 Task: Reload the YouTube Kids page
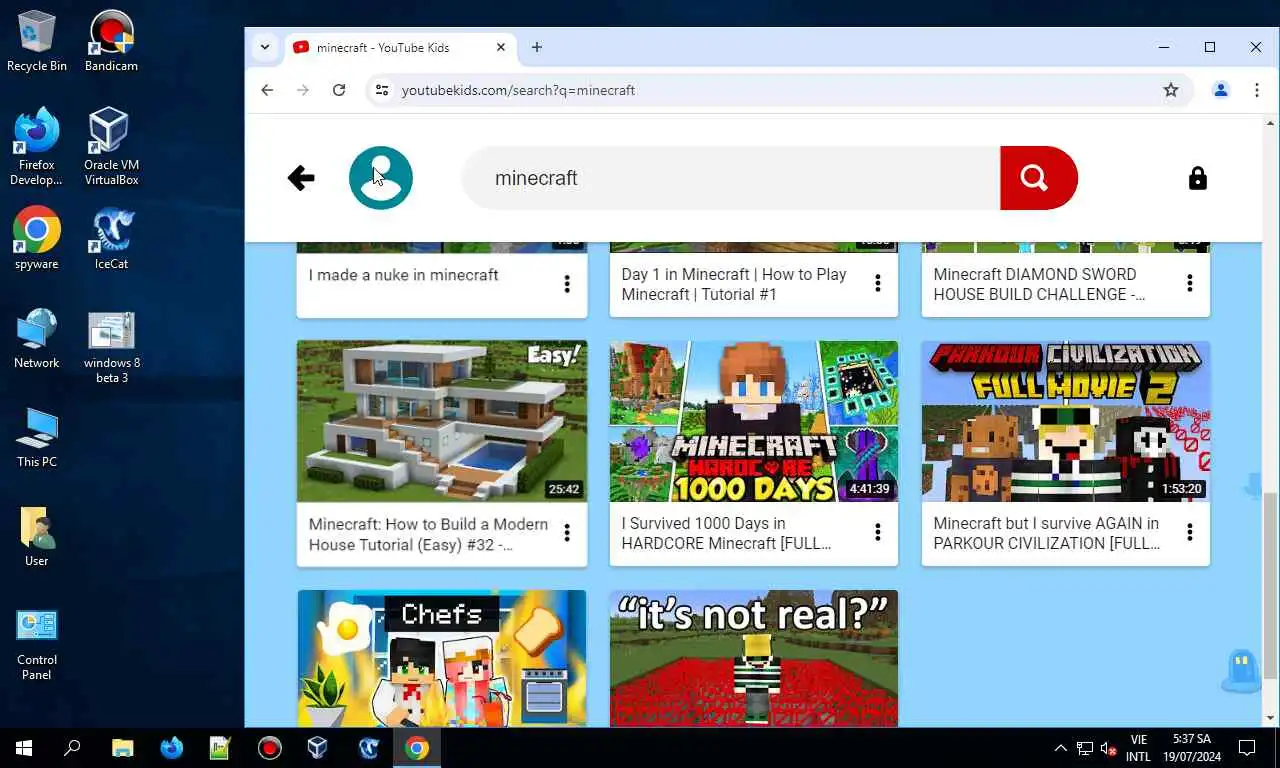pyautogui.click(x=339, y=90)
